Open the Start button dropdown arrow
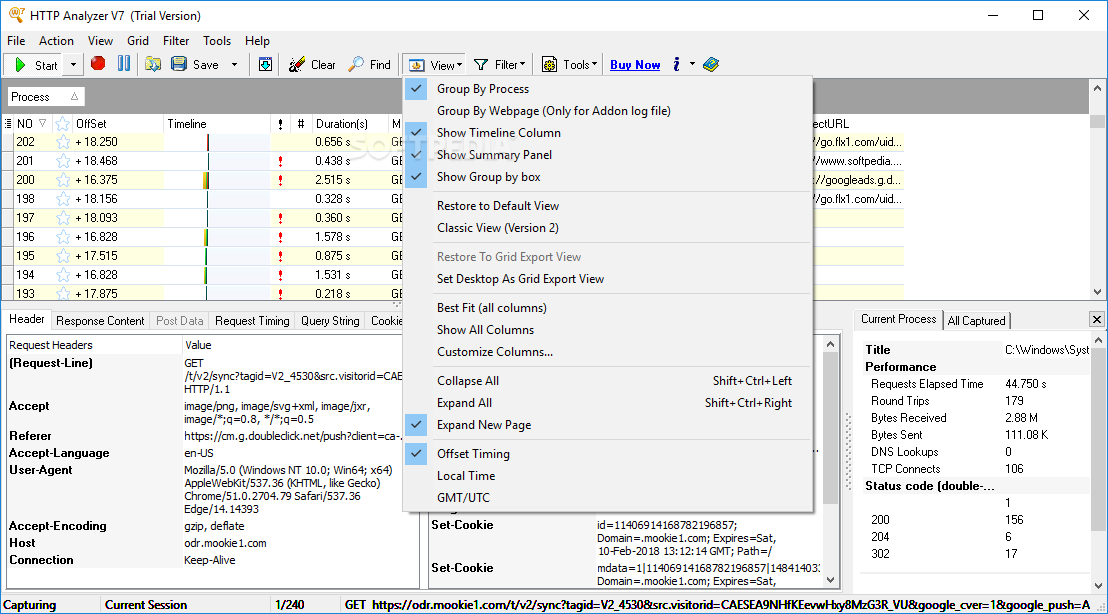This screenshot has height=614, width=1108. [73, 65]
